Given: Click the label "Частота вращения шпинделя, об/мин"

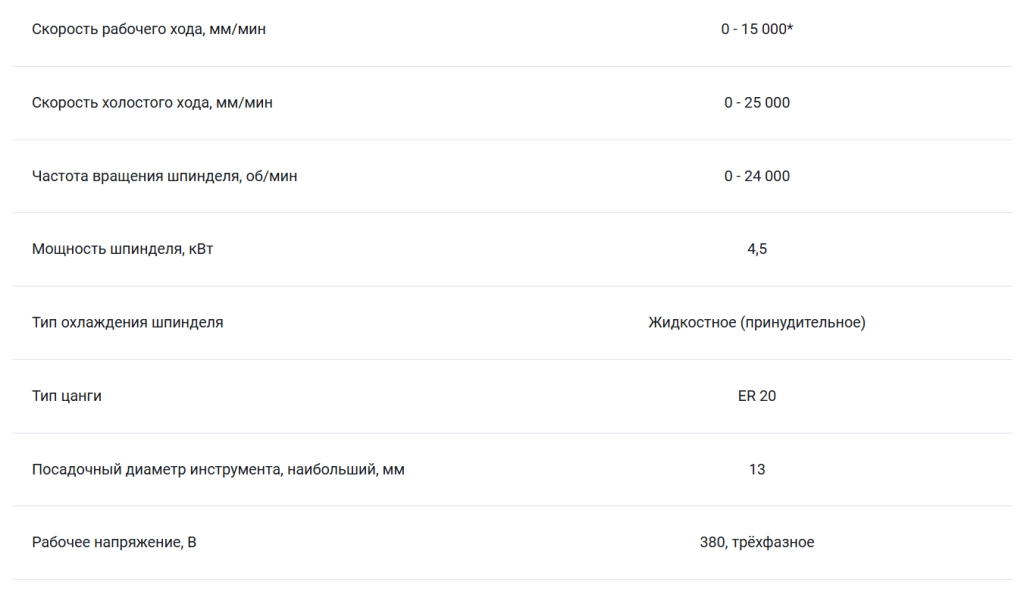Looking at the screenshot, I should point(165,176).
